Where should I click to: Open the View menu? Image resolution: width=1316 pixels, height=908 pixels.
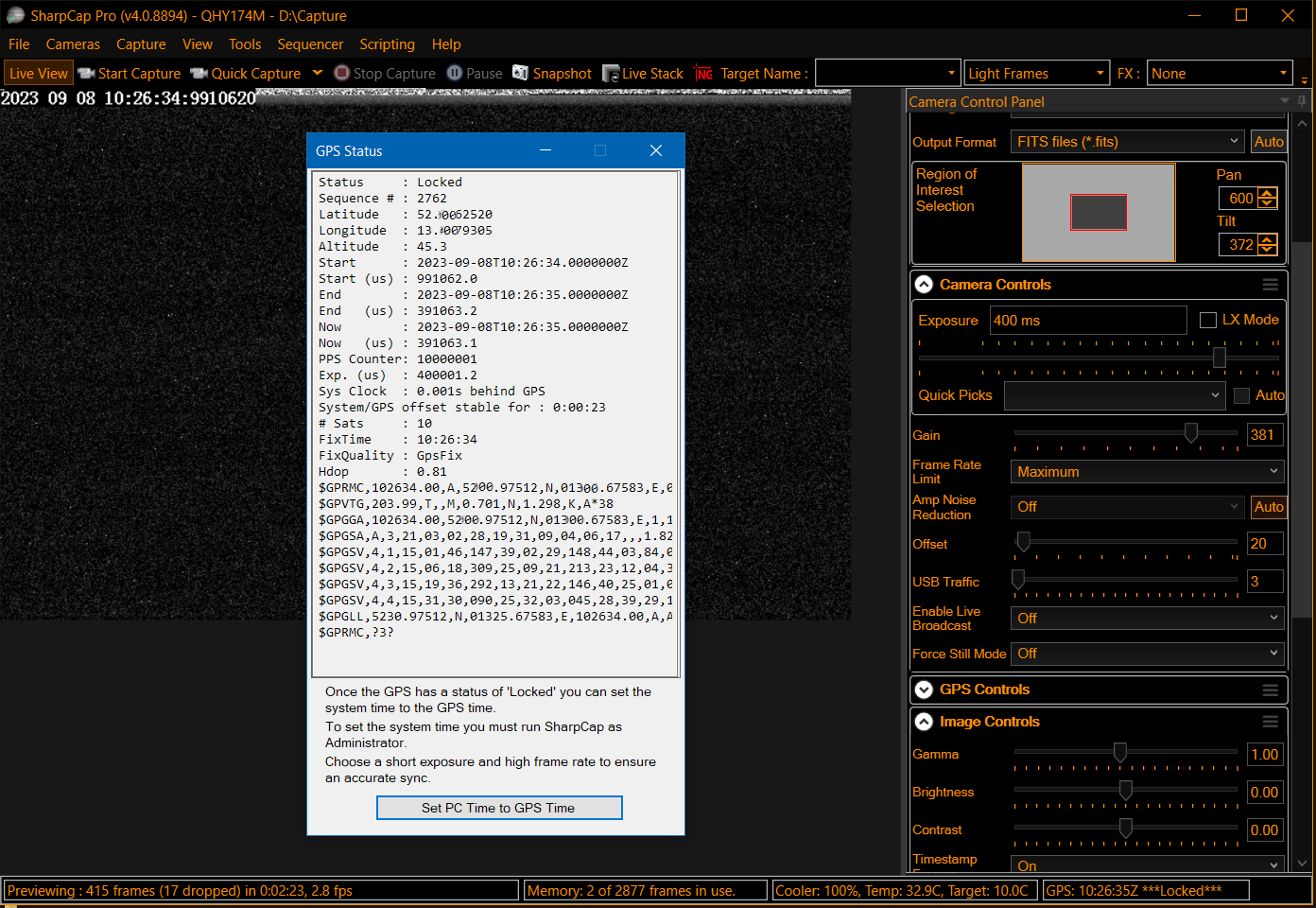[198, 44]
